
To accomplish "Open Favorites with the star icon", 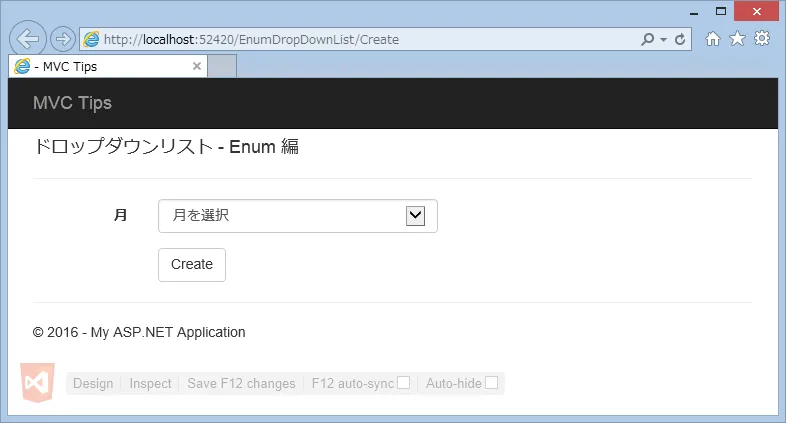I will coord(737,39).
